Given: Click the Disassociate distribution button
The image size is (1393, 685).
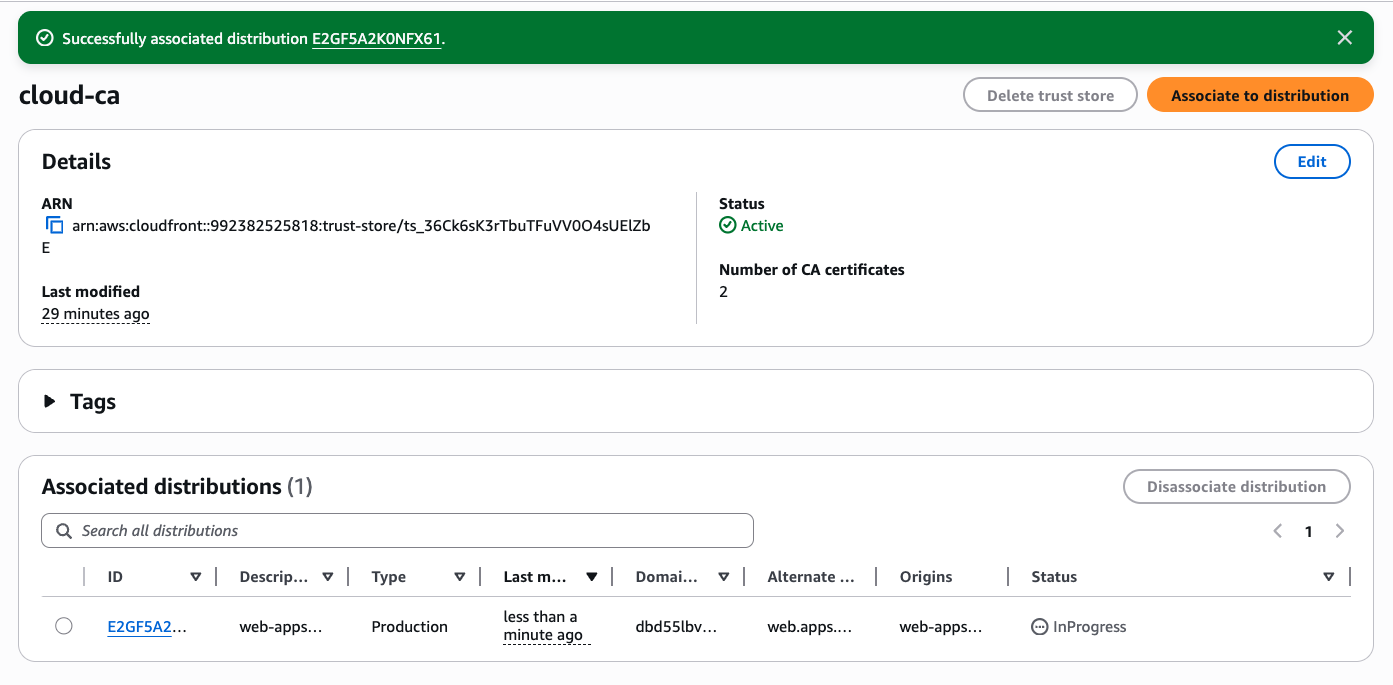Looking at the screenshot, I should [x=1237, y=487].
